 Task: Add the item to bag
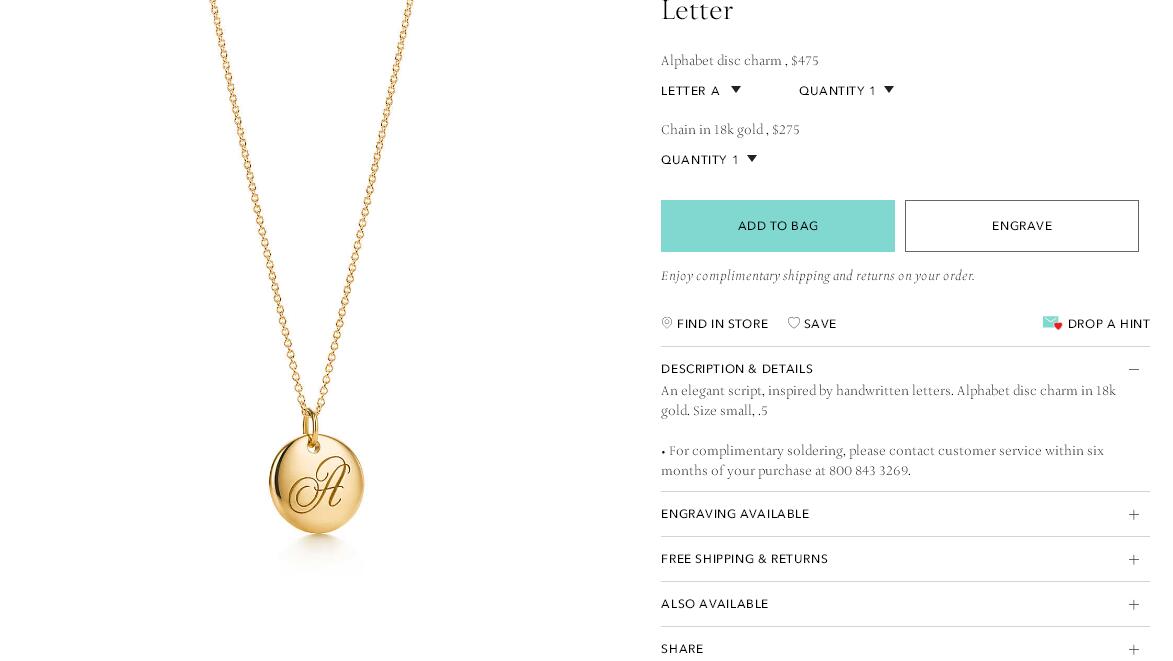[777, 226]
